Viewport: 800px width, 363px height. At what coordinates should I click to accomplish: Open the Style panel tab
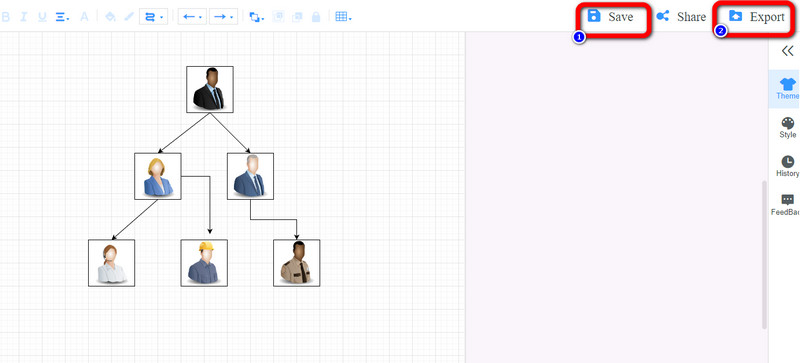787,128
